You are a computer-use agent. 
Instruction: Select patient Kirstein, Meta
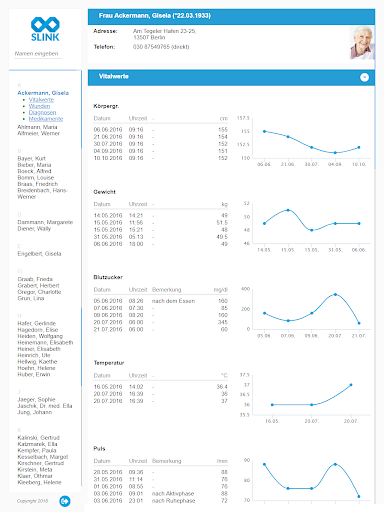(x=35, y=469)
